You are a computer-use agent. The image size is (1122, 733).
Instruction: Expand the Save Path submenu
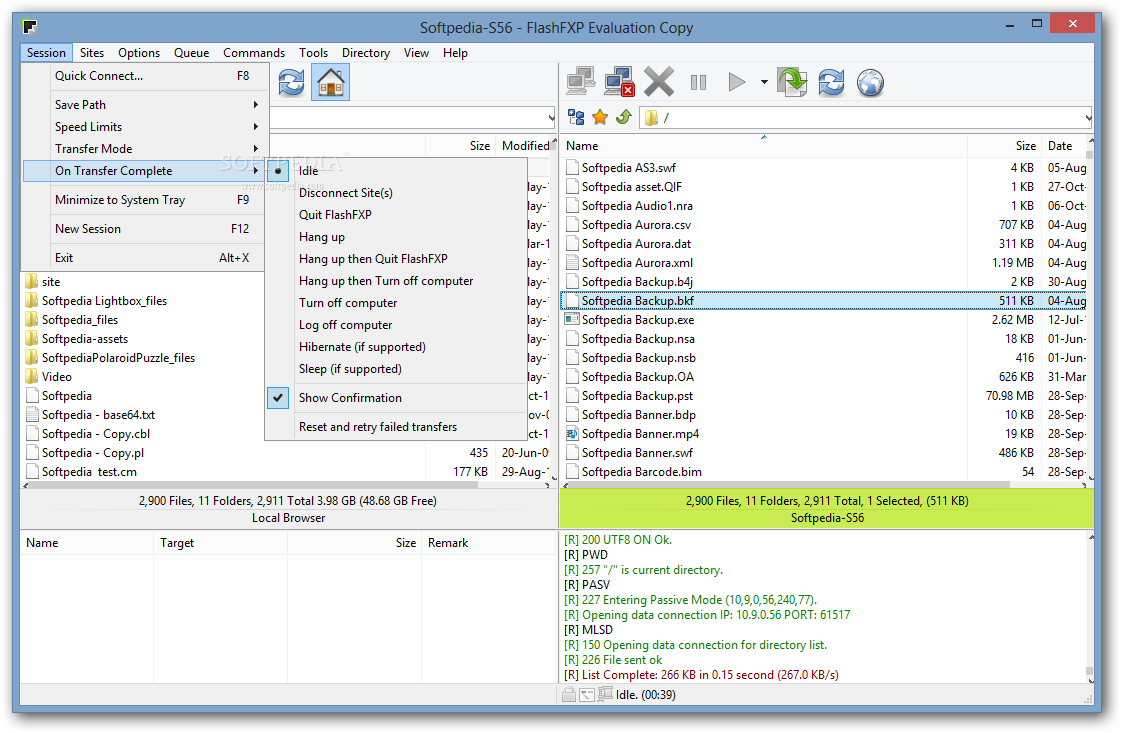coord(145,105)
